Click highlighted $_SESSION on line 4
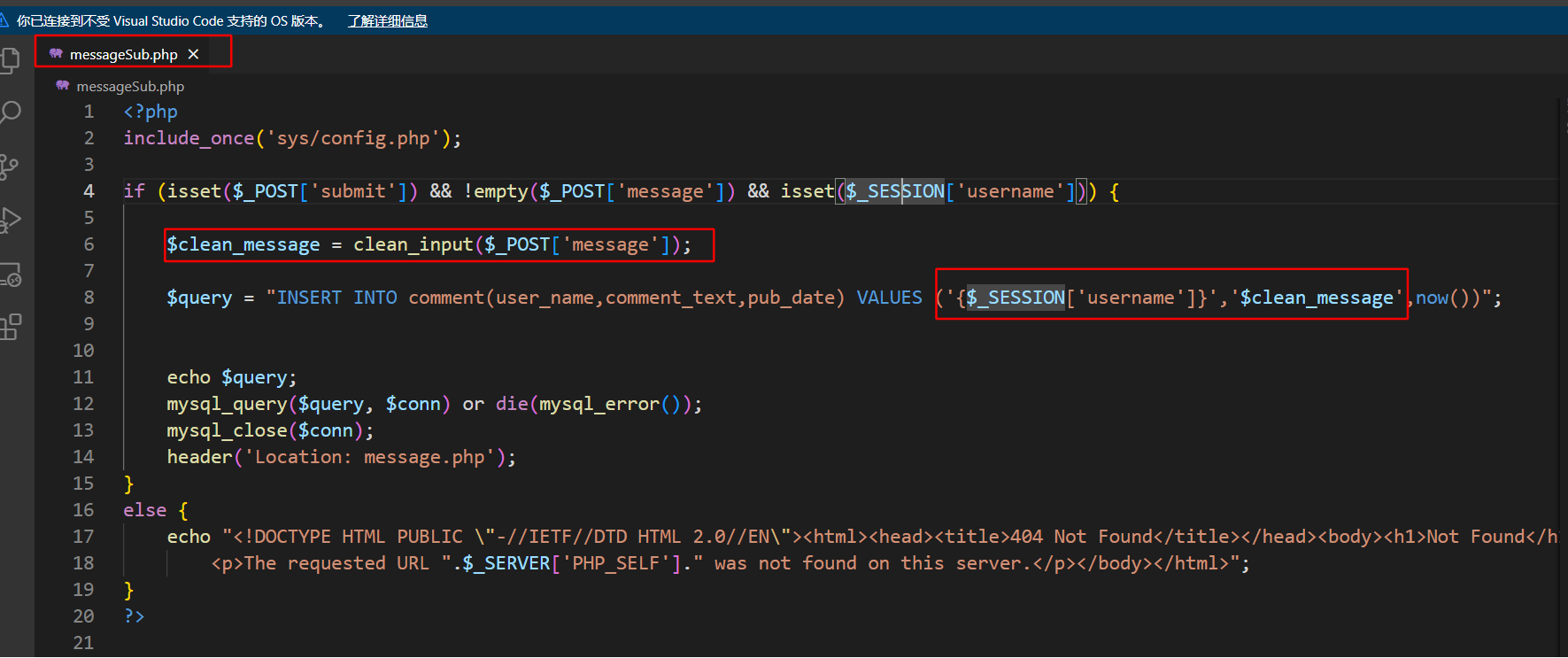 point(895,191)
